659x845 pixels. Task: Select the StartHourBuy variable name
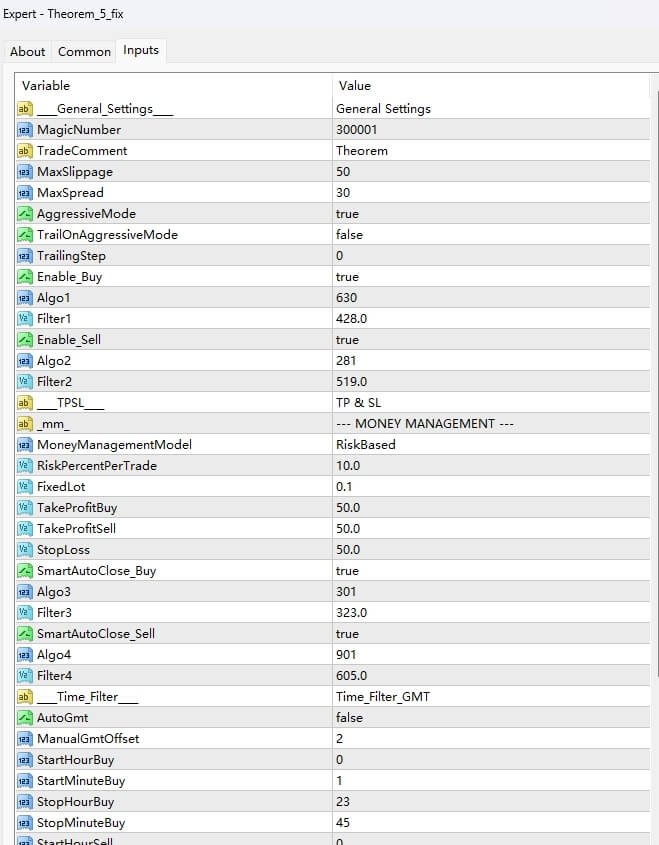pyautogui.click(x=75, y=760)
